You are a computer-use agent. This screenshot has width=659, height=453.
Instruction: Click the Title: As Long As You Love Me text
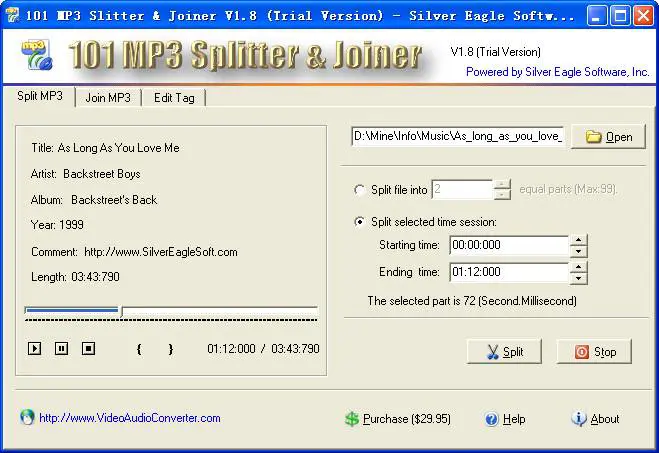pyautogui.click(x=105, y=148)
